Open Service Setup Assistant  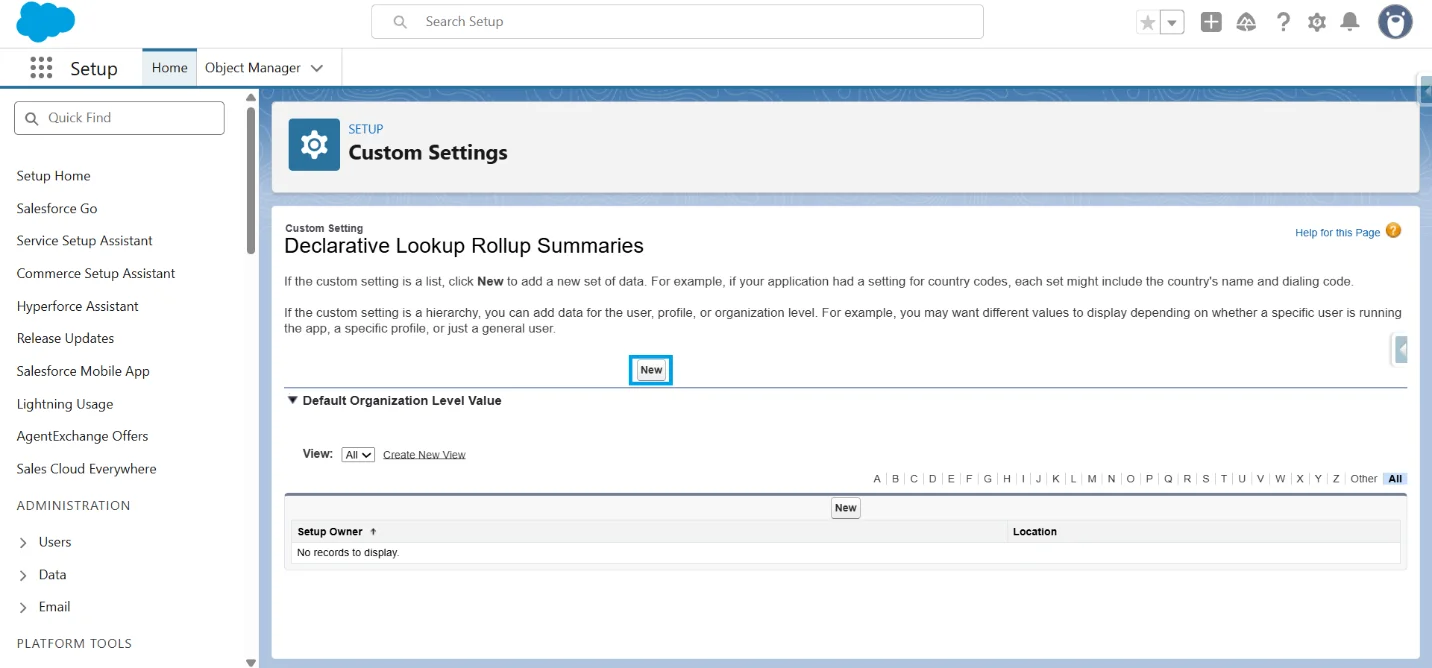(84, 241)
